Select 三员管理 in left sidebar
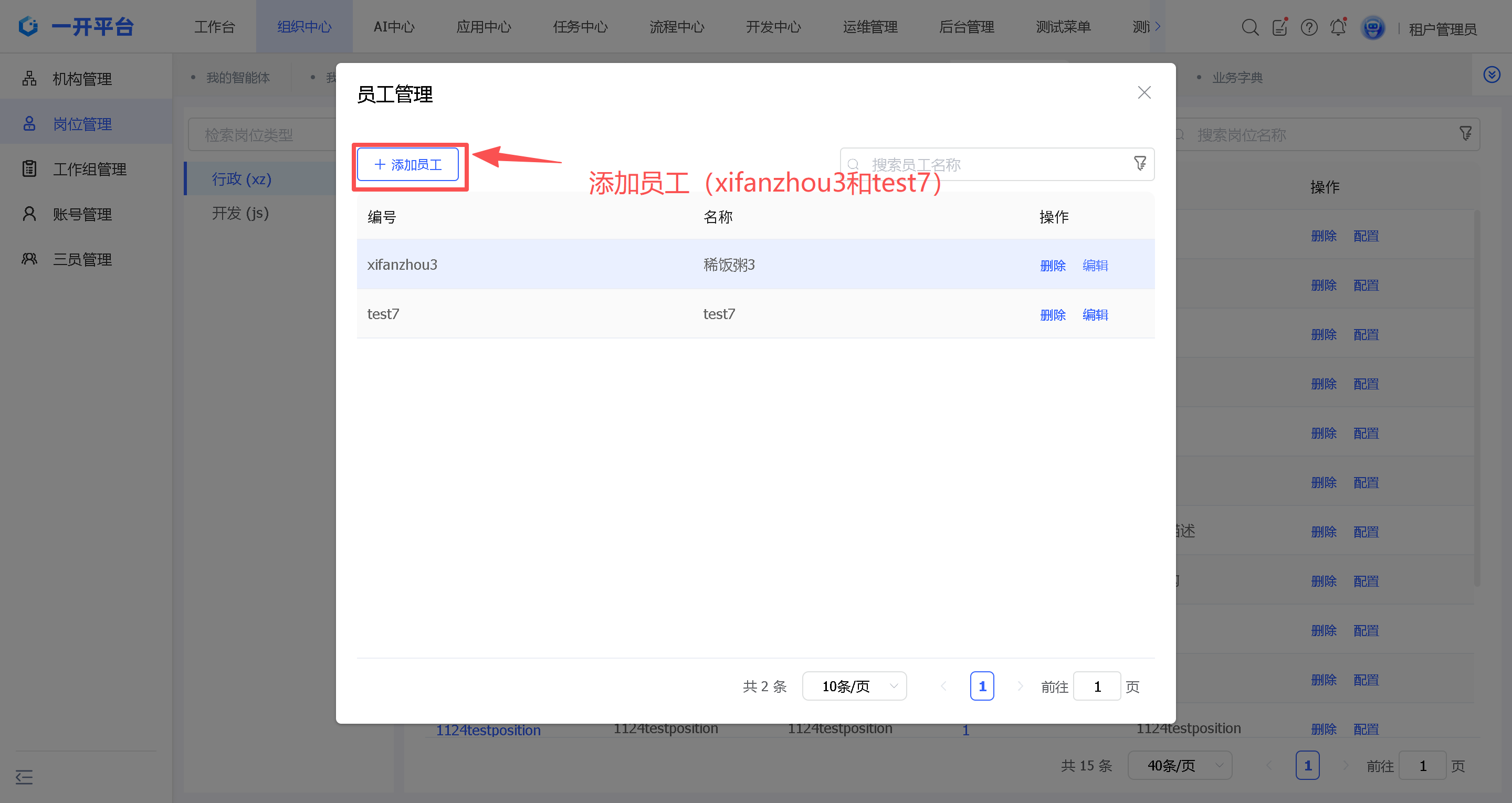This screenshot has height=803, width=1512. tap(82, 259)
